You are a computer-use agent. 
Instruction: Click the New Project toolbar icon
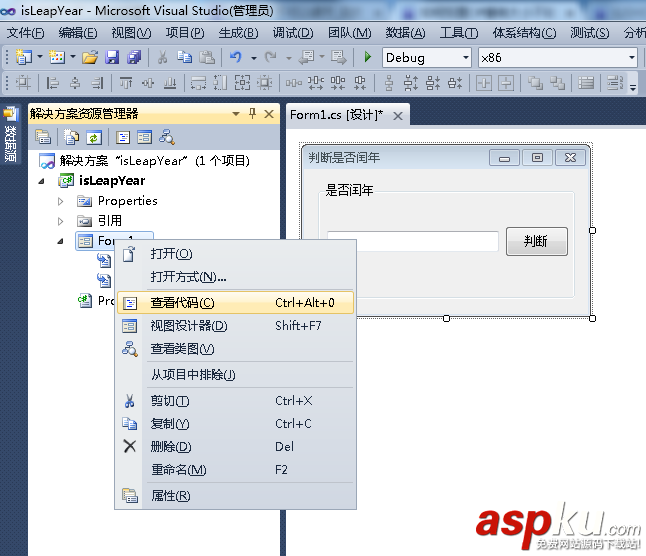coord(23,57)
